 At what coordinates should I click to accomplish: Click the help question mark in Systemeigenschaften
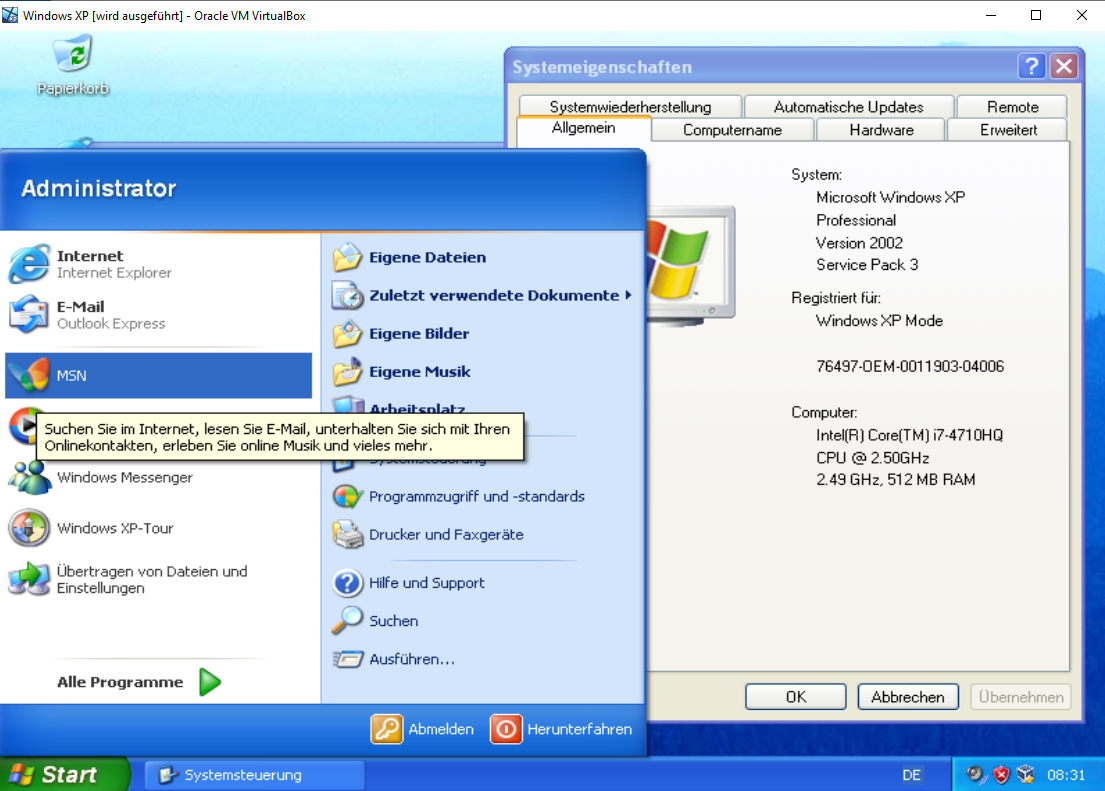point(1032,66)
